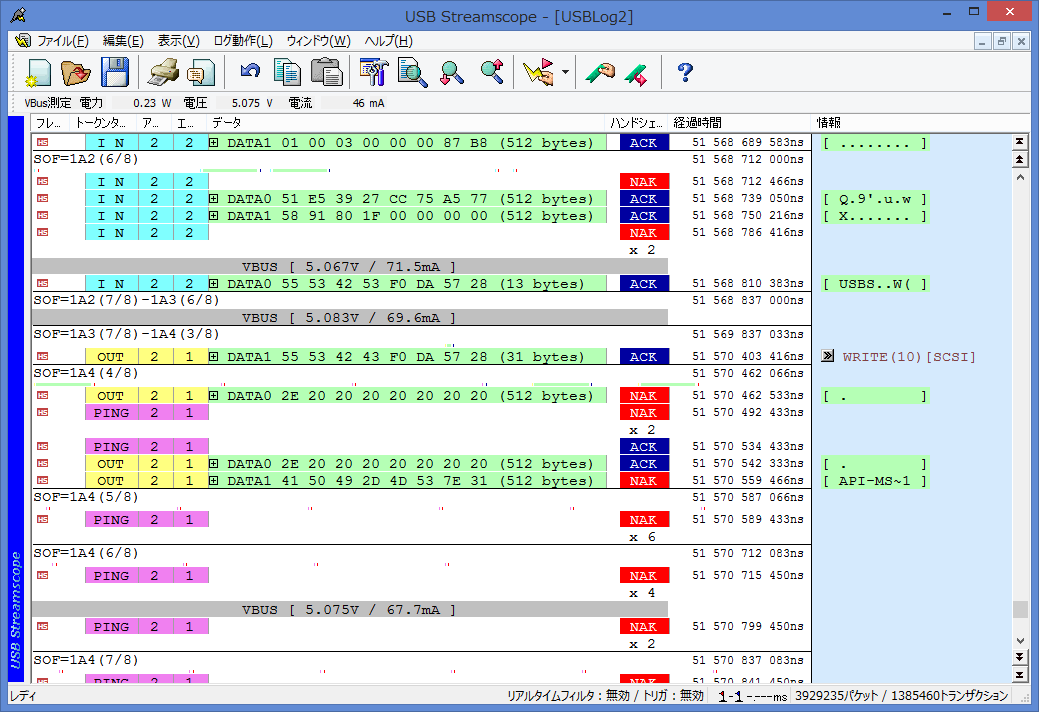Image resolution: width=1039 pixels, height=712 pixels.
Task: Click the vertical scrollbar thumb
Action: (1020, 609)
